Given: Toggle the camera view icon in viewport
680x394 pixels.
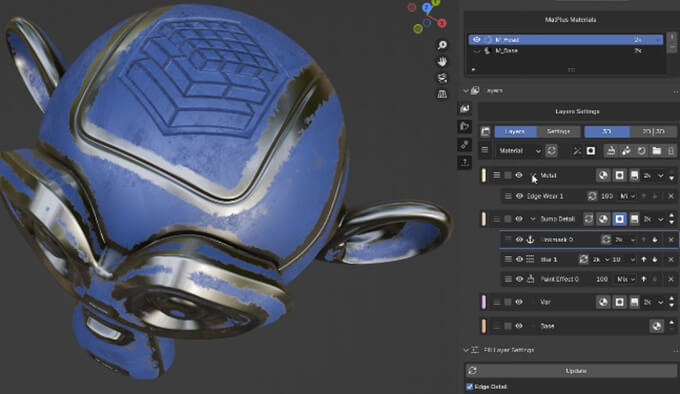Looking at the screenshot, I should pyautogui.click(x=442, y=78).
